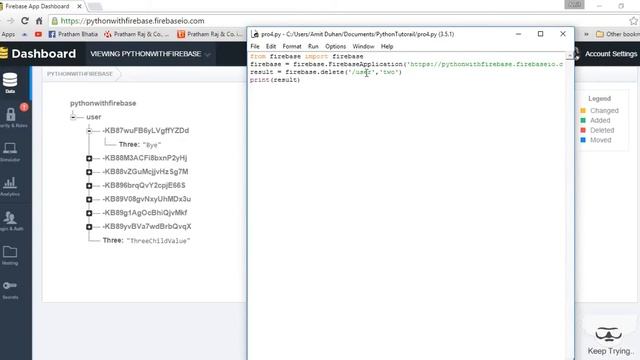The image size is (640, 360).
Task: Click scroll up arrow in IDLE editor
Action: [x=569, y=56]
